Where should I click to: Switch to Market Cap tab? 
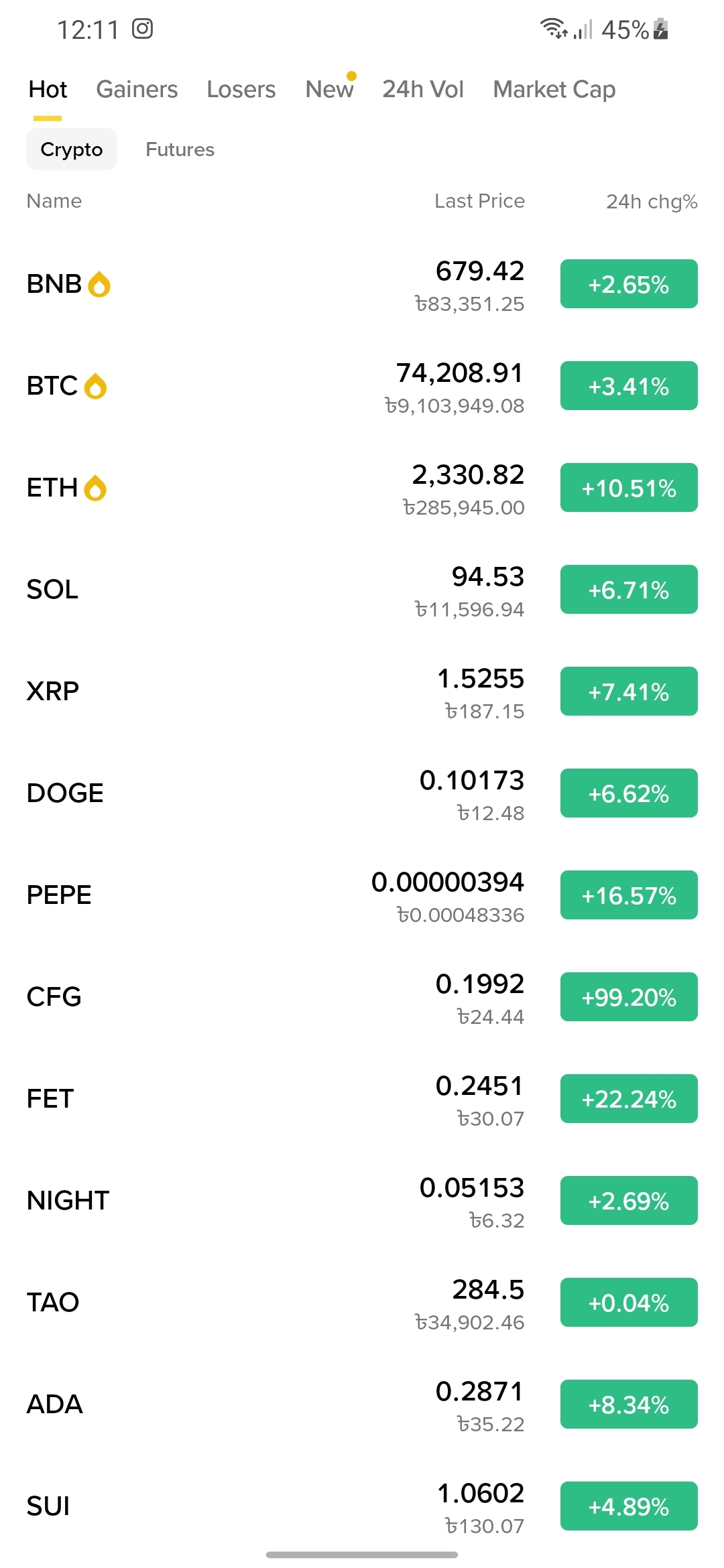tap(554, 89)
